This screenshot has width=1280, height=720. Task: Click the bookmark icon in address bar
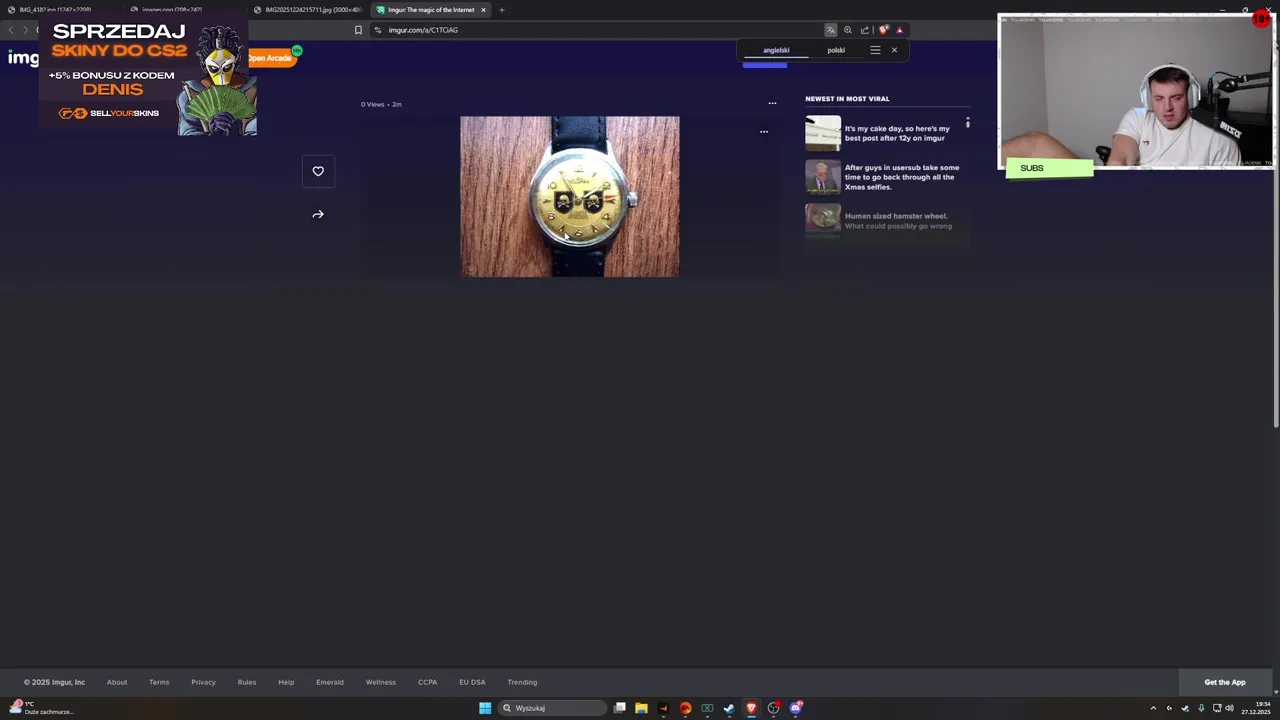(358, 30)
